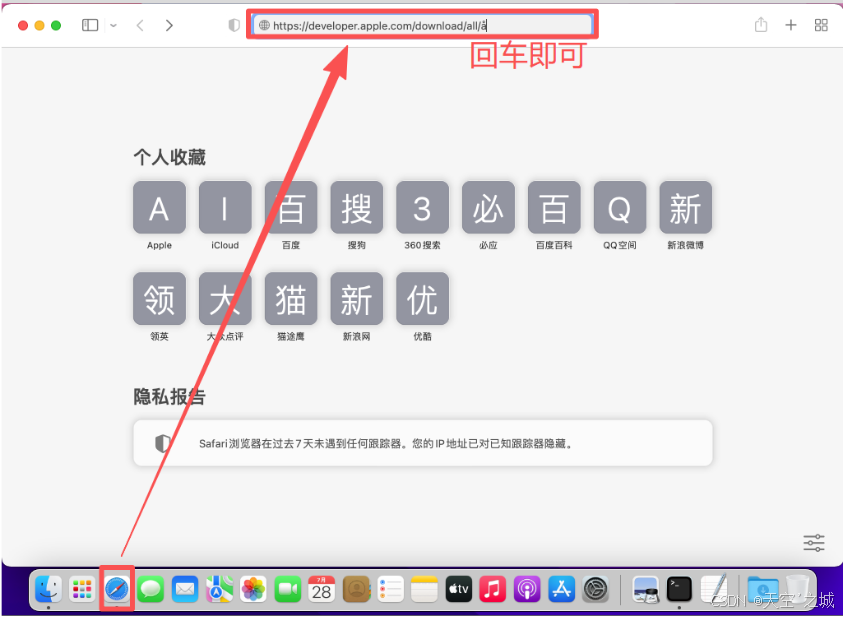Open TextEdit from the Dock
This screenshot has height=617, width=844.
click(714, 589)
